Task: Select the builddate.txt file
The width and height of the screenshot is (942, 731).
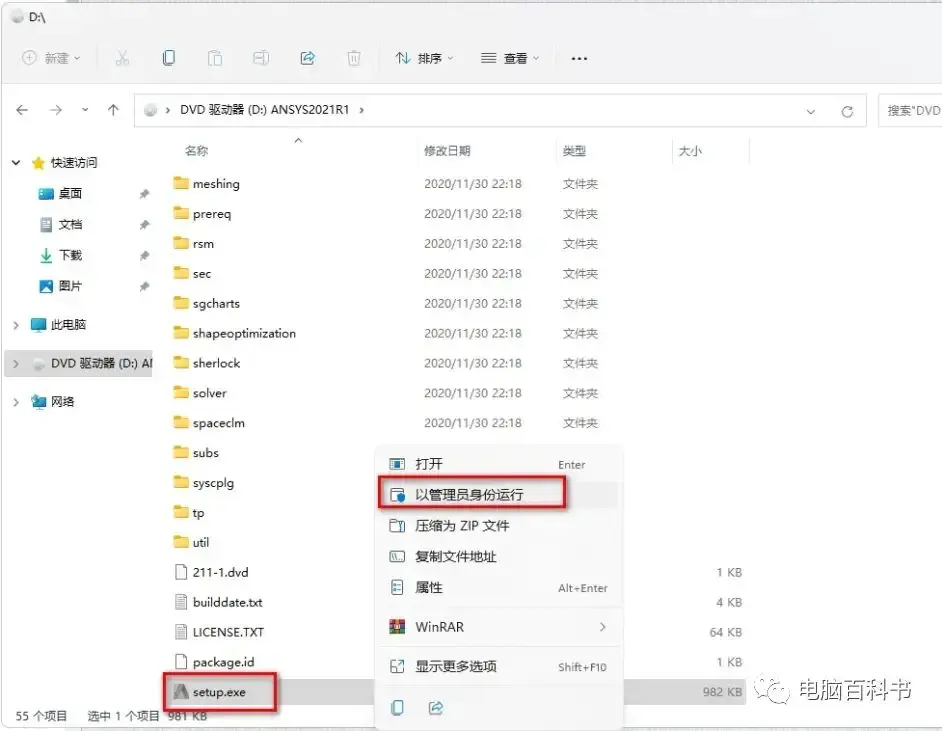Action: (x=227, y=602)
